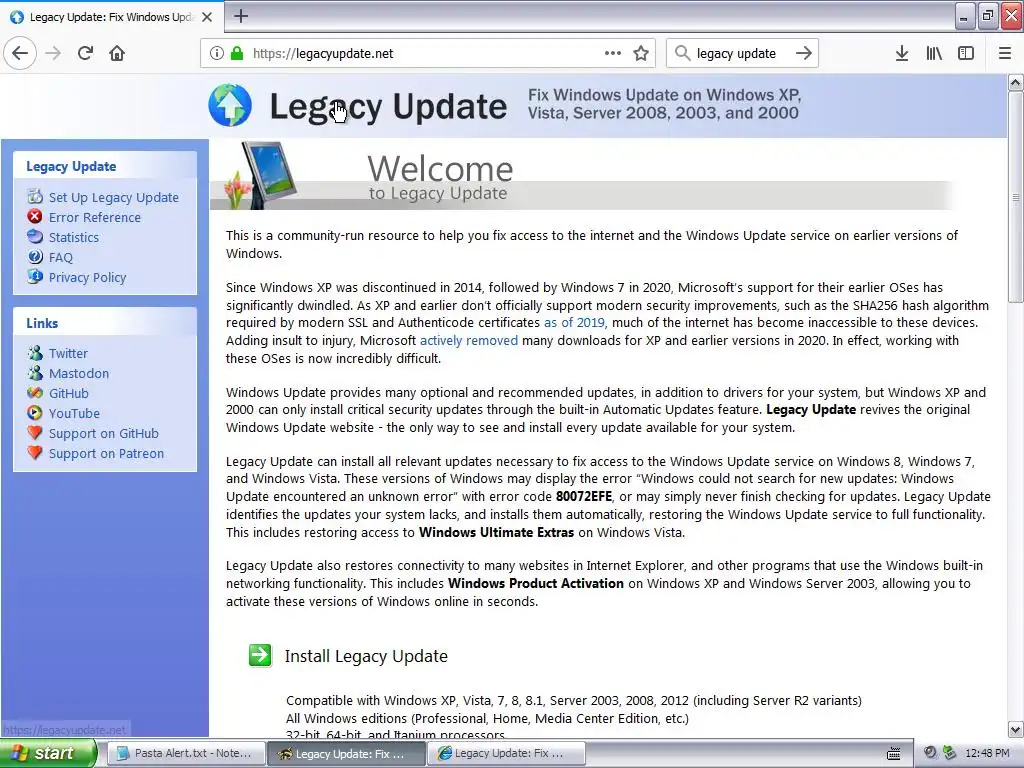Click the Statistics disk icon
1024x768 pixels.
tap(35, 236)
